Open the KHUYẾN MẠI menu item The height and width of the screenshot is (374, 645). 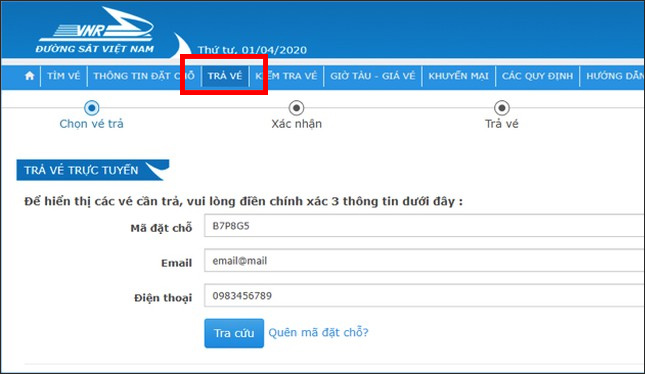click(458, 76)
